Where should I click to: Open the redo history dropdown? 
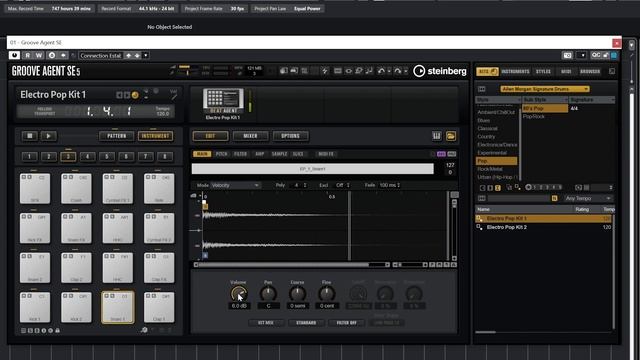(x=406, y=71)
